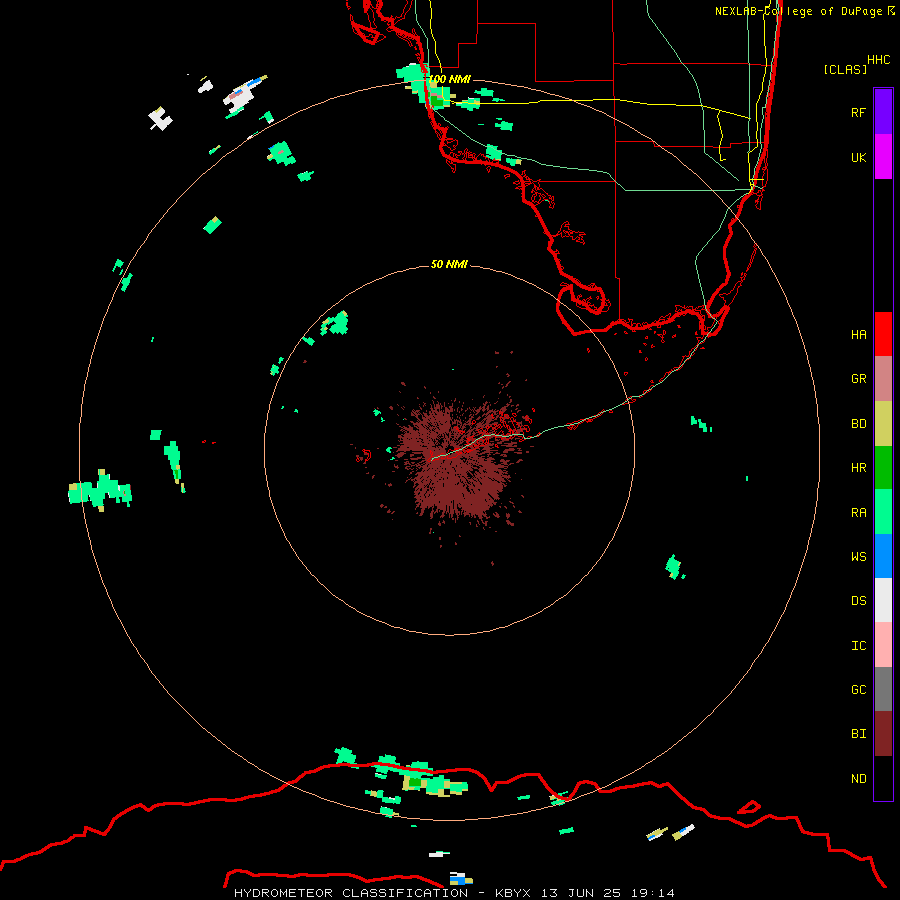Click the HYDROMETEOR CLASSIFICATION title text
Screen dimensions: 900x900
pos(351,893)
